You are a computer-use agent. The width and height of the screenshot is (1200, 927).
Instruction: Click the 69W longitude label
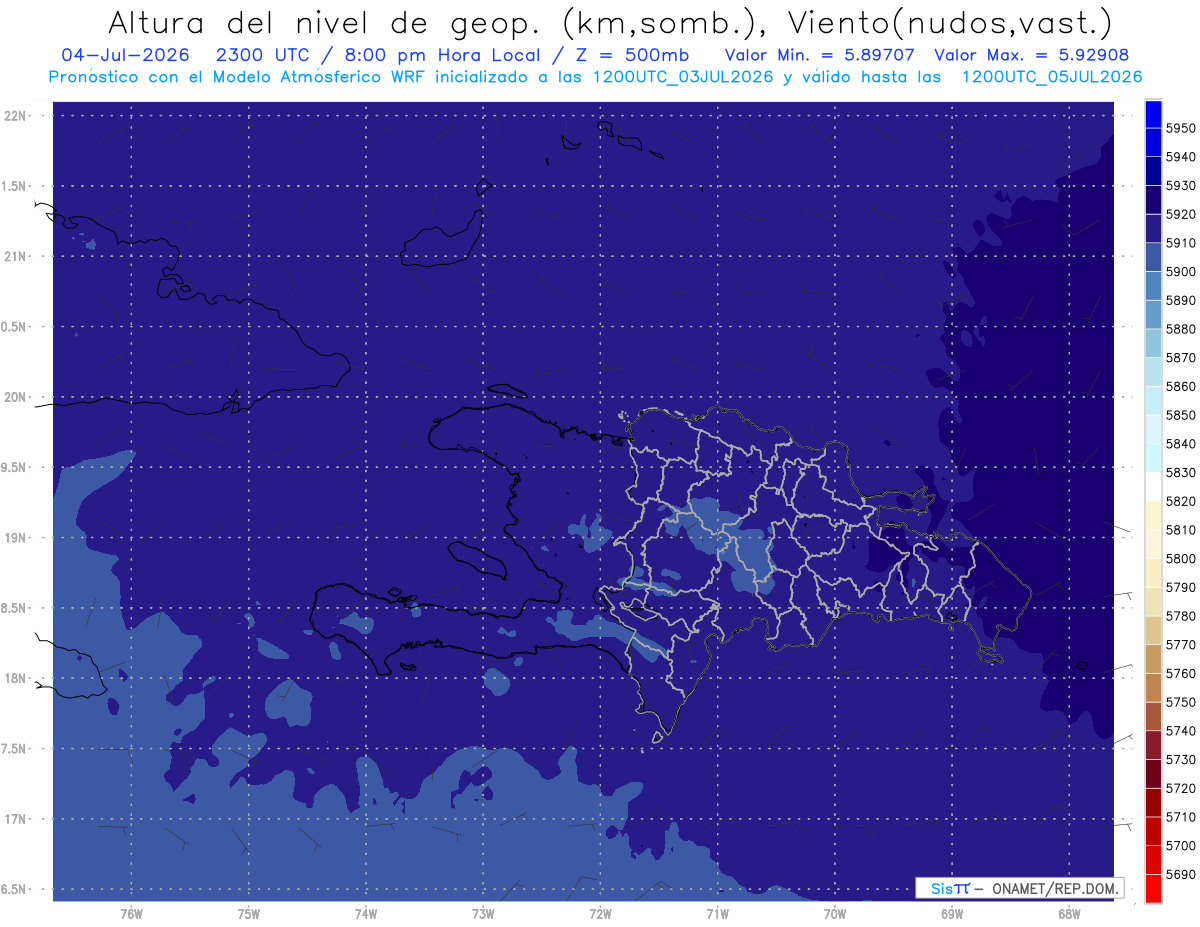point(952,914)
